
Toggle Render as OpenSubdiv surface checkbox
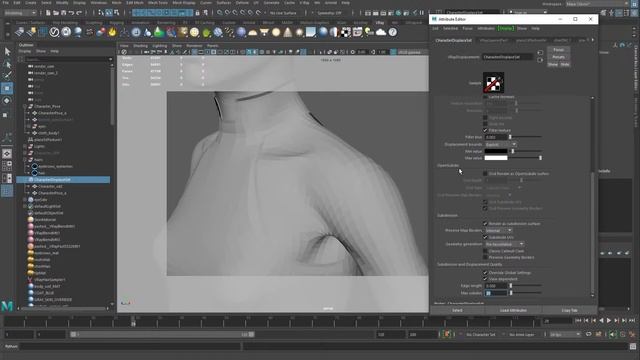[x=485, y=173]
